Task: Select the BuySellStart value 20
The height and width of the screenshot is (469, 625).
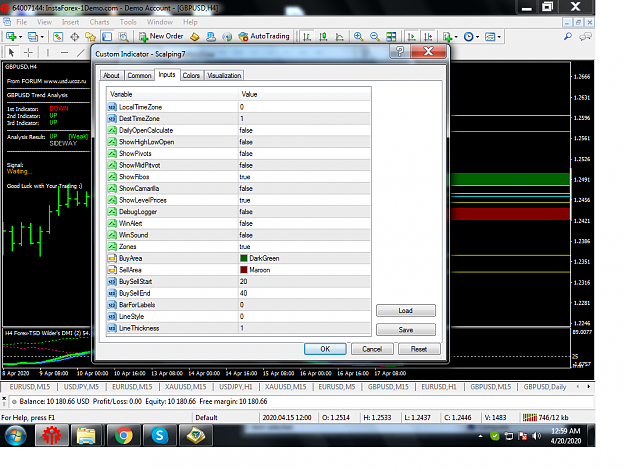Action: coord(305,281)
